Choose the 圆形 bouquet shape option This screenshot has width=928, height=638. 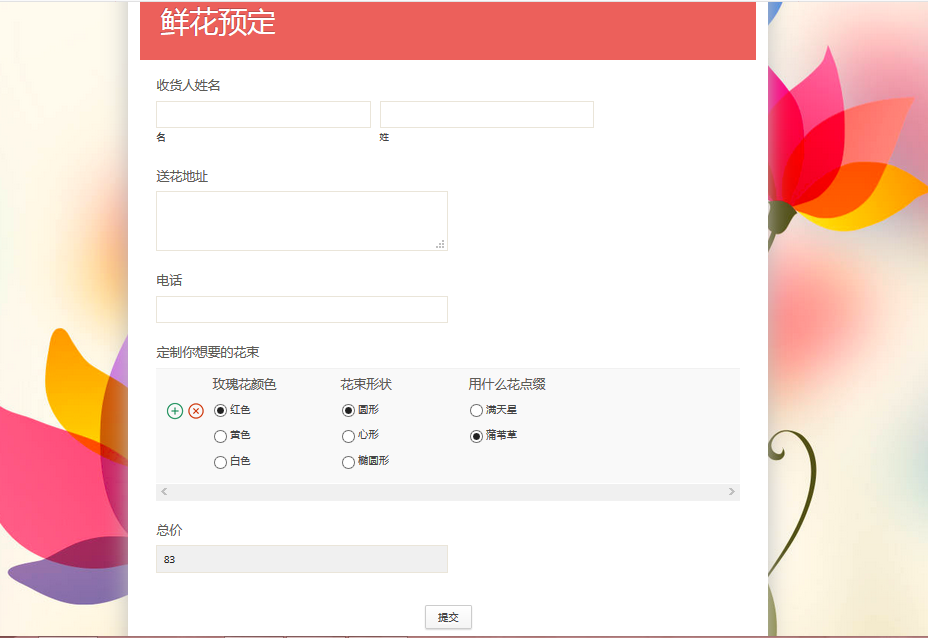click(x=348, y=410)
